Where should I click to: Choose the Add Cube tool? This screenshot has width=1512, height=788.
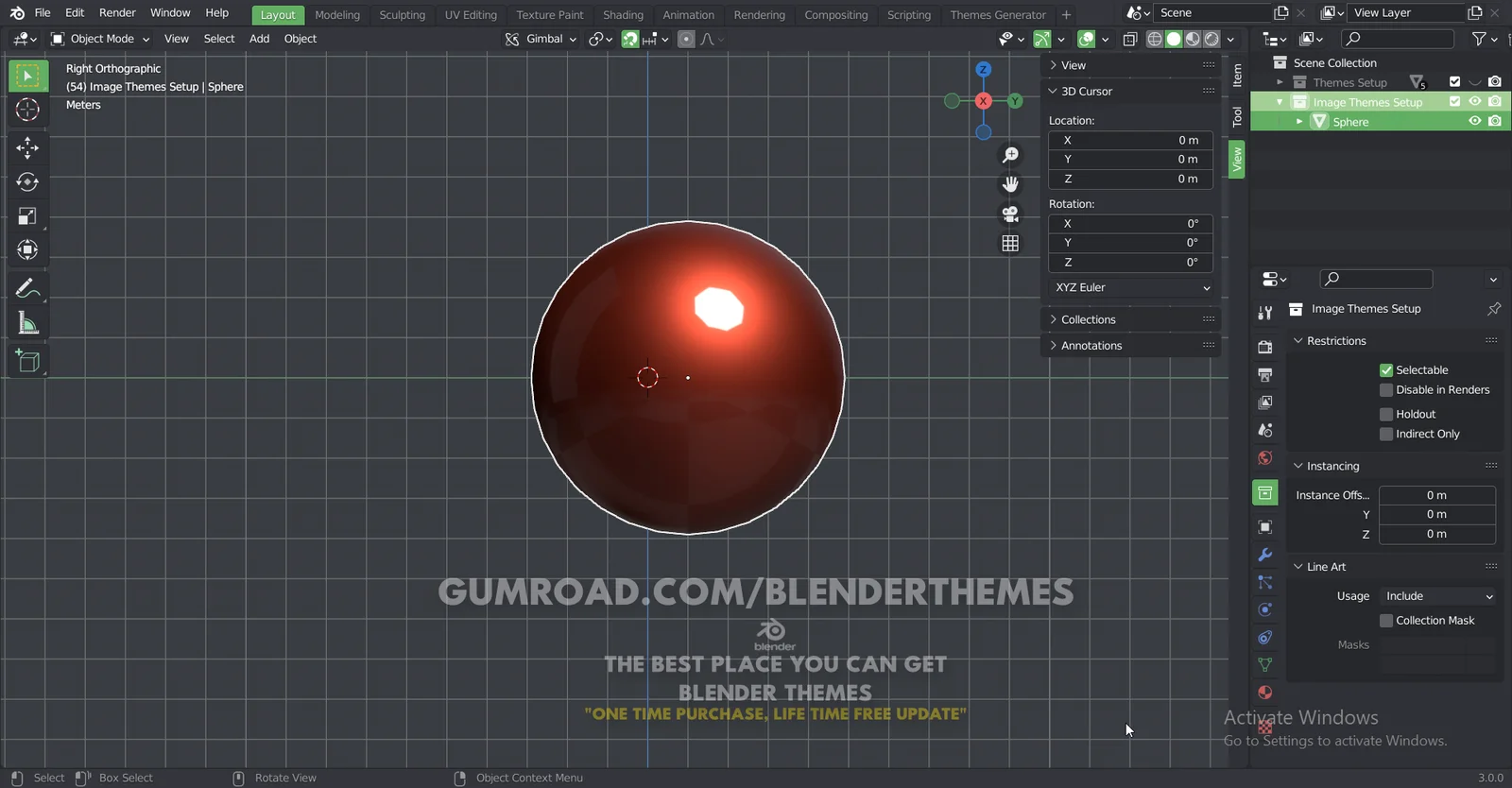(x=27, y=361)
